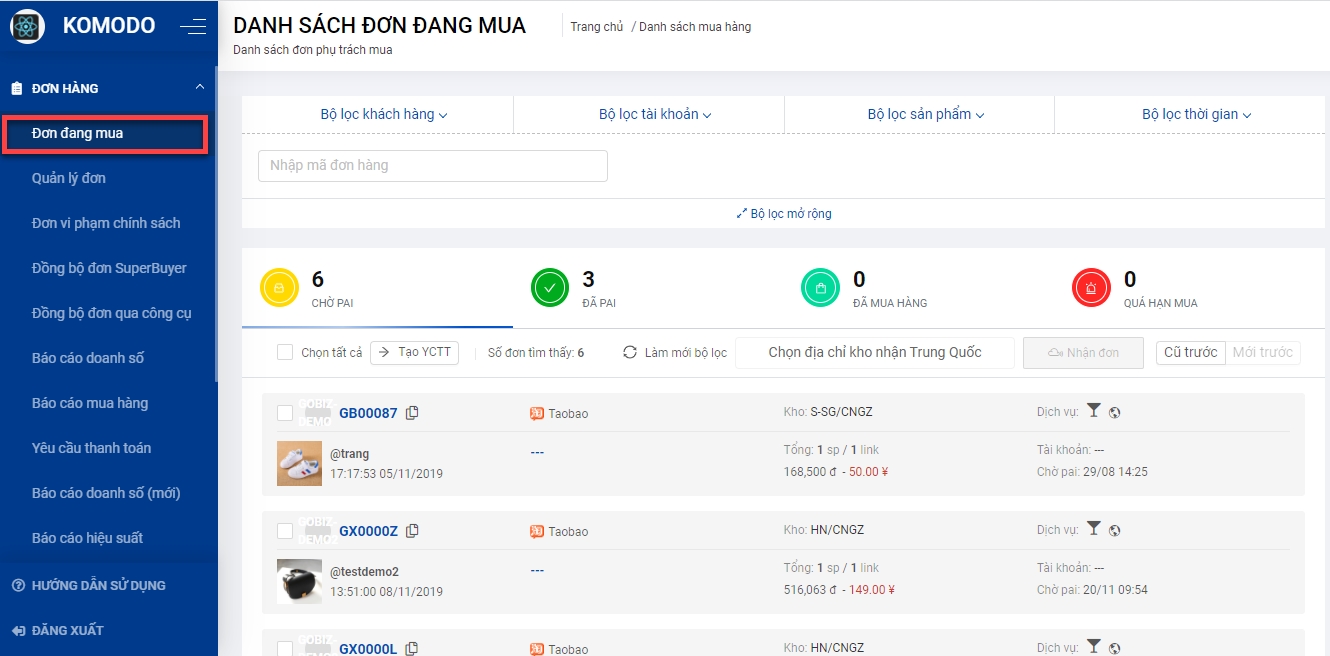The image size is (1330, 656).
Task: Click globe service icon on order GX0000Z
Action: coord(1115,530)
